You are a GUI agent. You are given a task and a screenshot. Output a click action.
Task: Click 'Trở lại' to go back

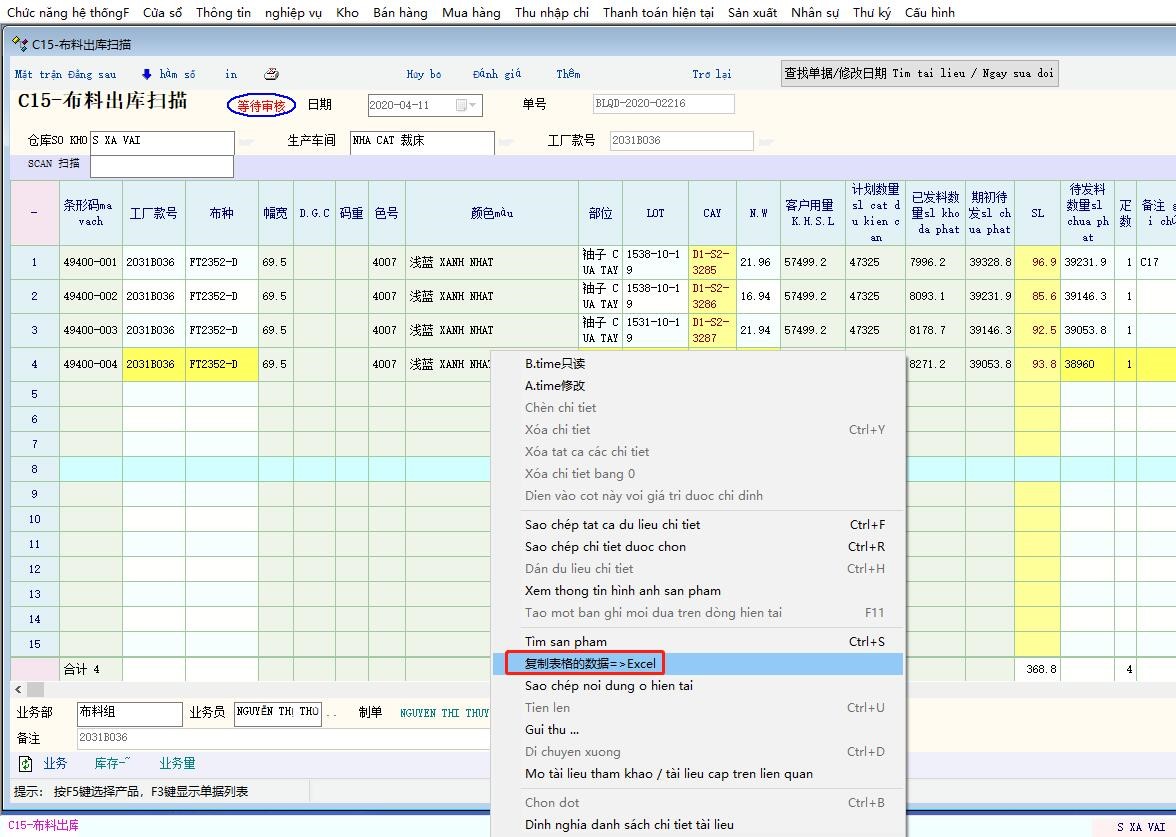click(711, 74)
